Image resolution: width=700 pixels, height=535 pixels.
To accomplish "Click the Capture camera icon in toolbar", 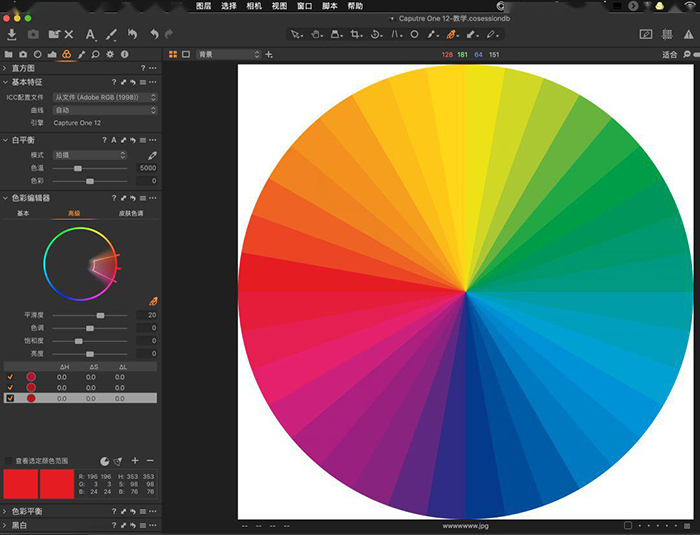I will 33,34.
